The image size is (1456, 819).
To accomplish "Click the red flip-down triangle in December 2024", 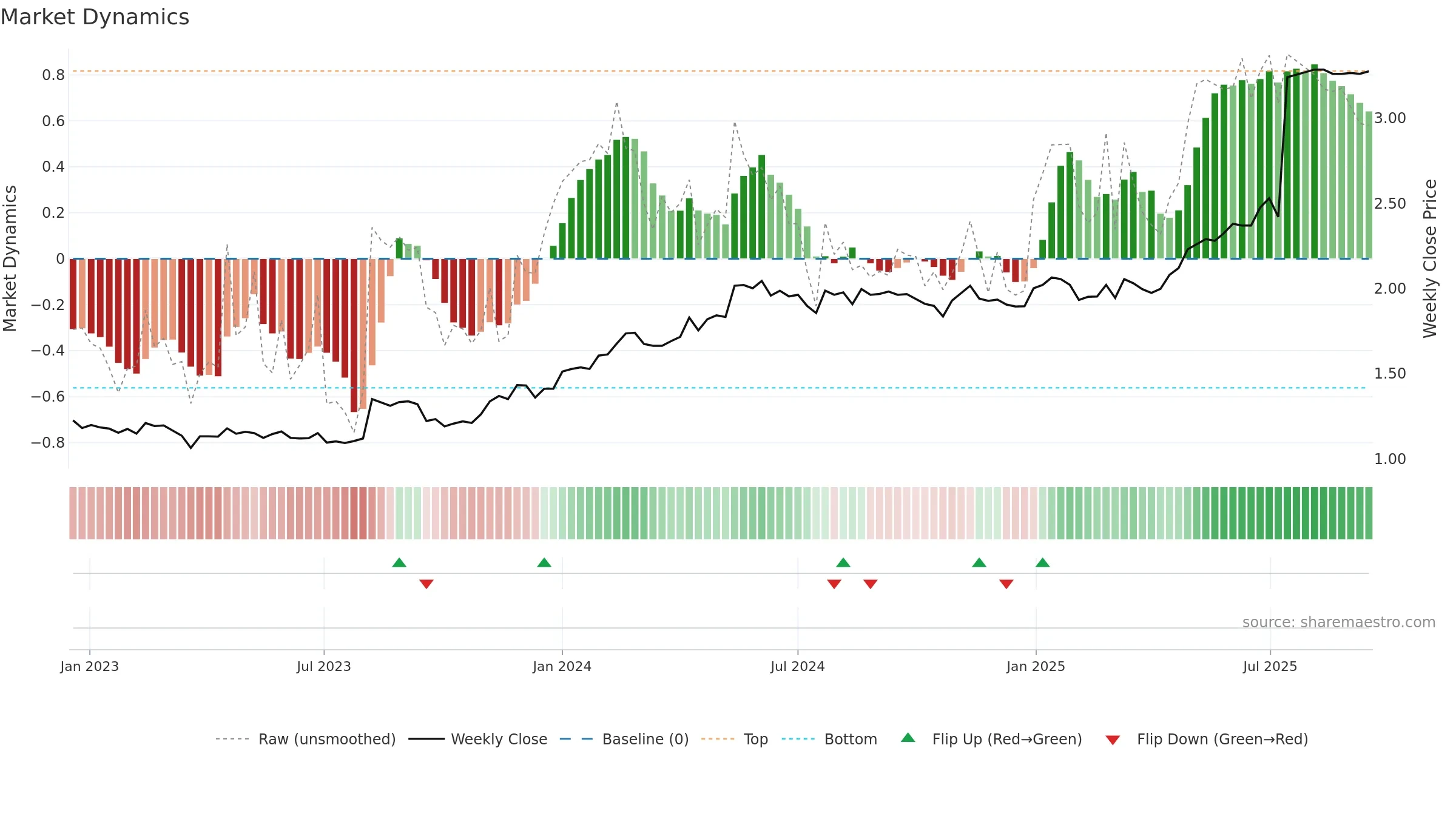I will click(1006, 584).
